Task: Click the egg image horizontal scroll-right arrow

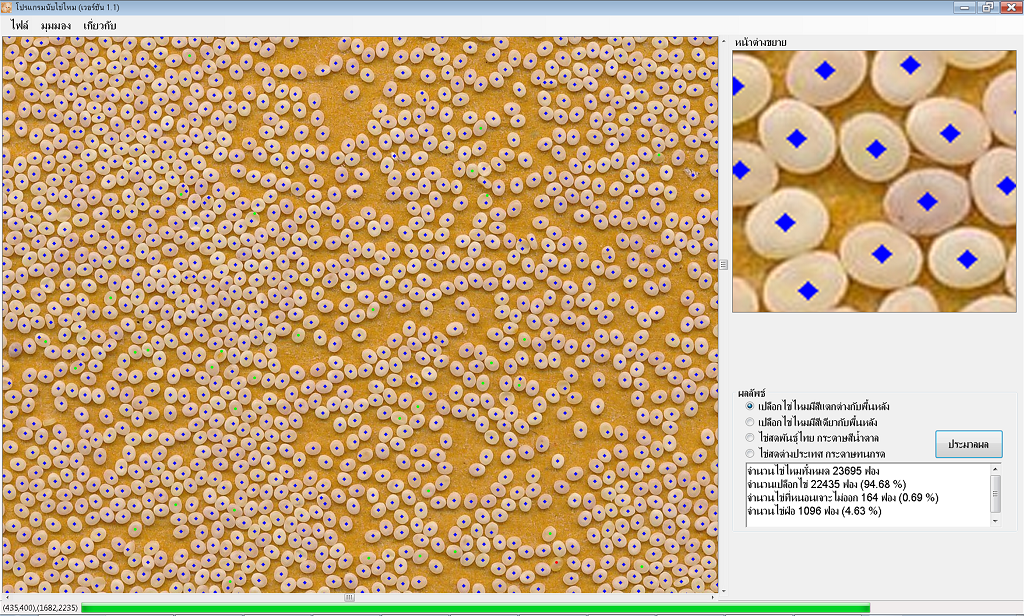Action: [x=712, y=597]
